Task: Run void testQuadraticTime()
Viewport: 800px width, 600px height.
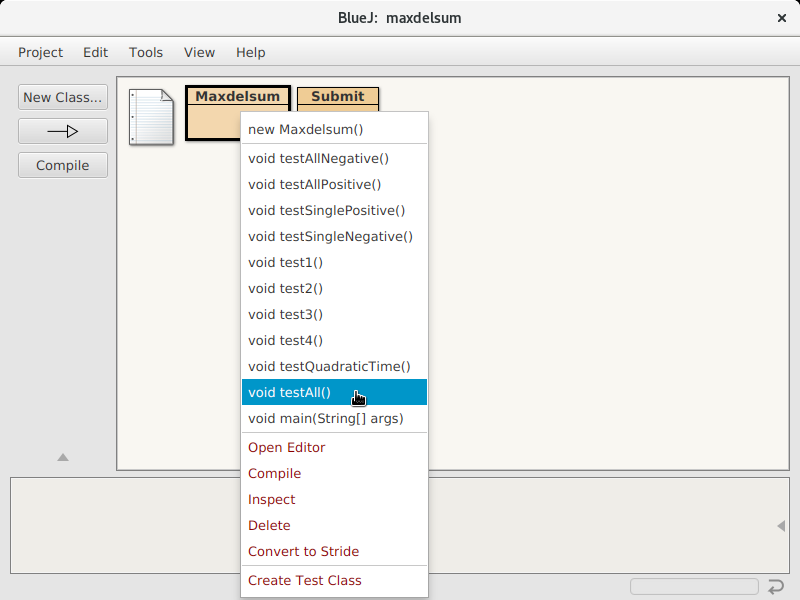Action: (334, 367)
